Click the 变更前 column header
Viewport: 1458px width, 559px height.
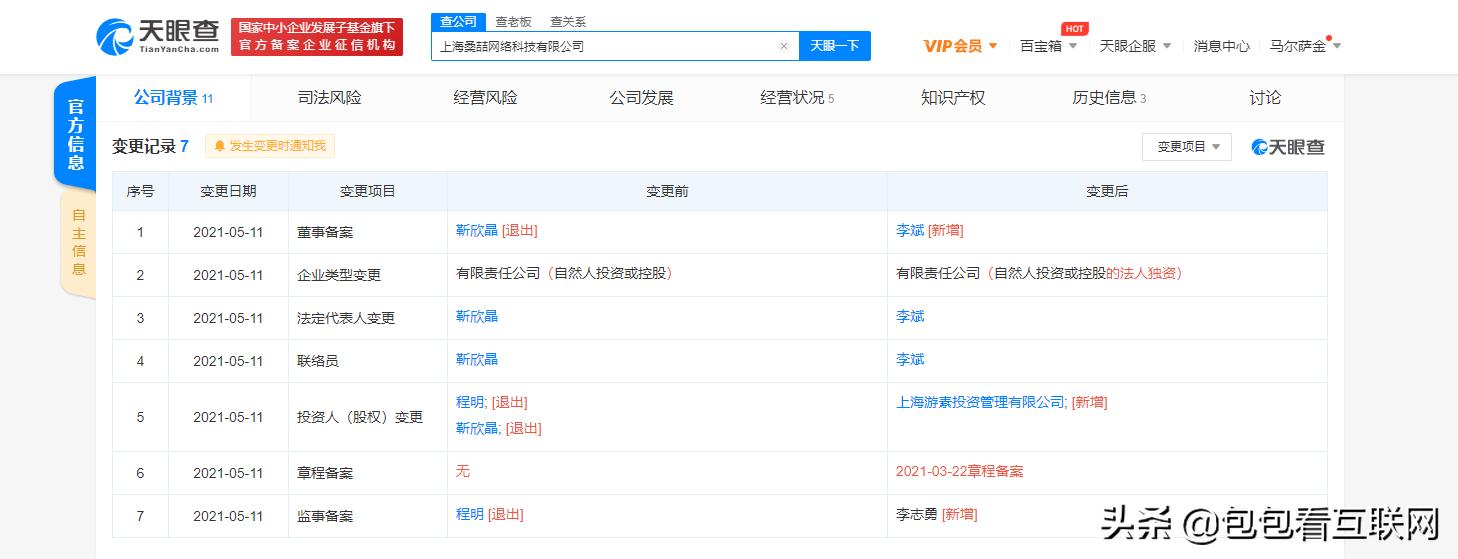coord(667,191)
